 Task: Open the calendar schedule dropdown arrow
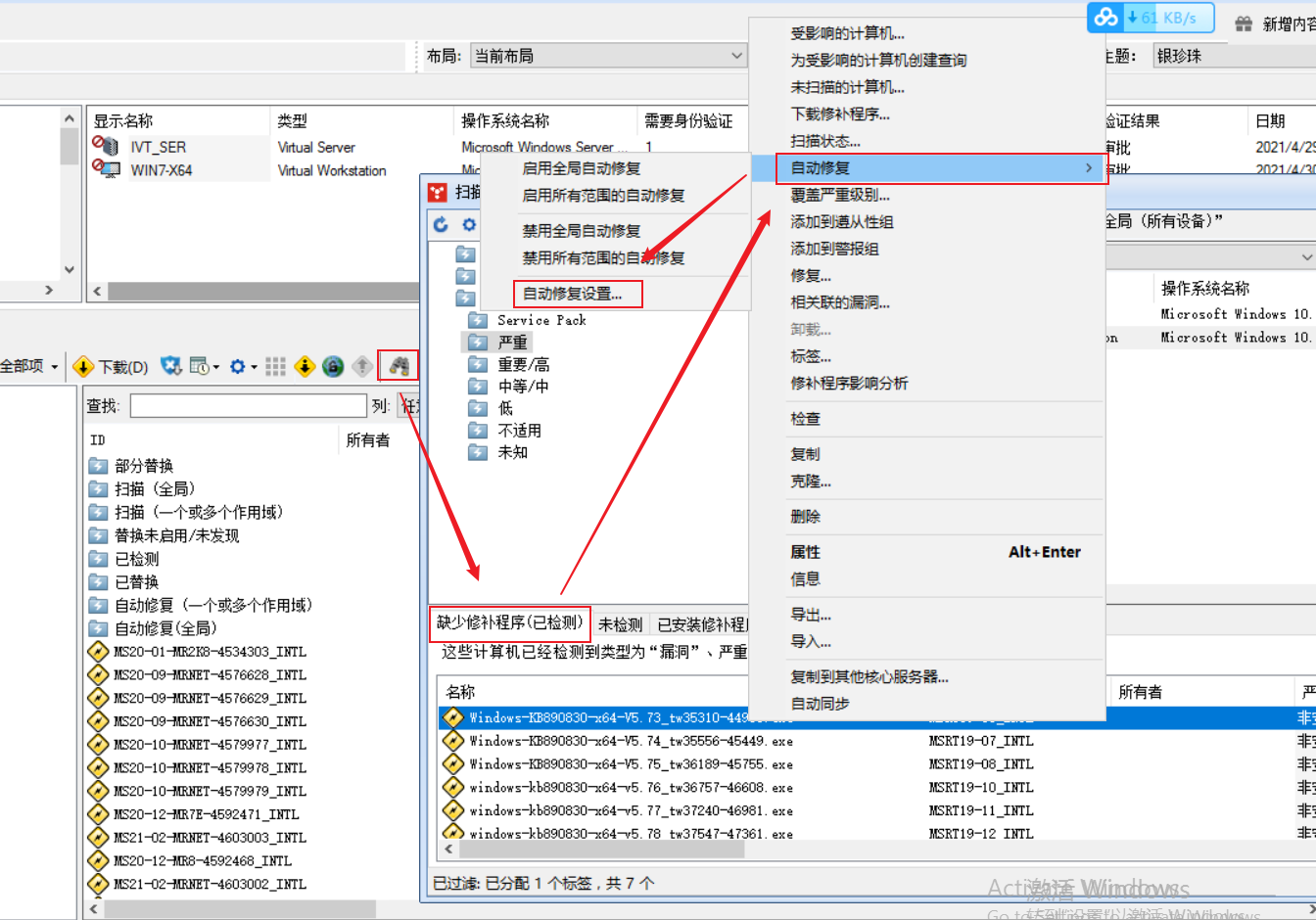216,367
